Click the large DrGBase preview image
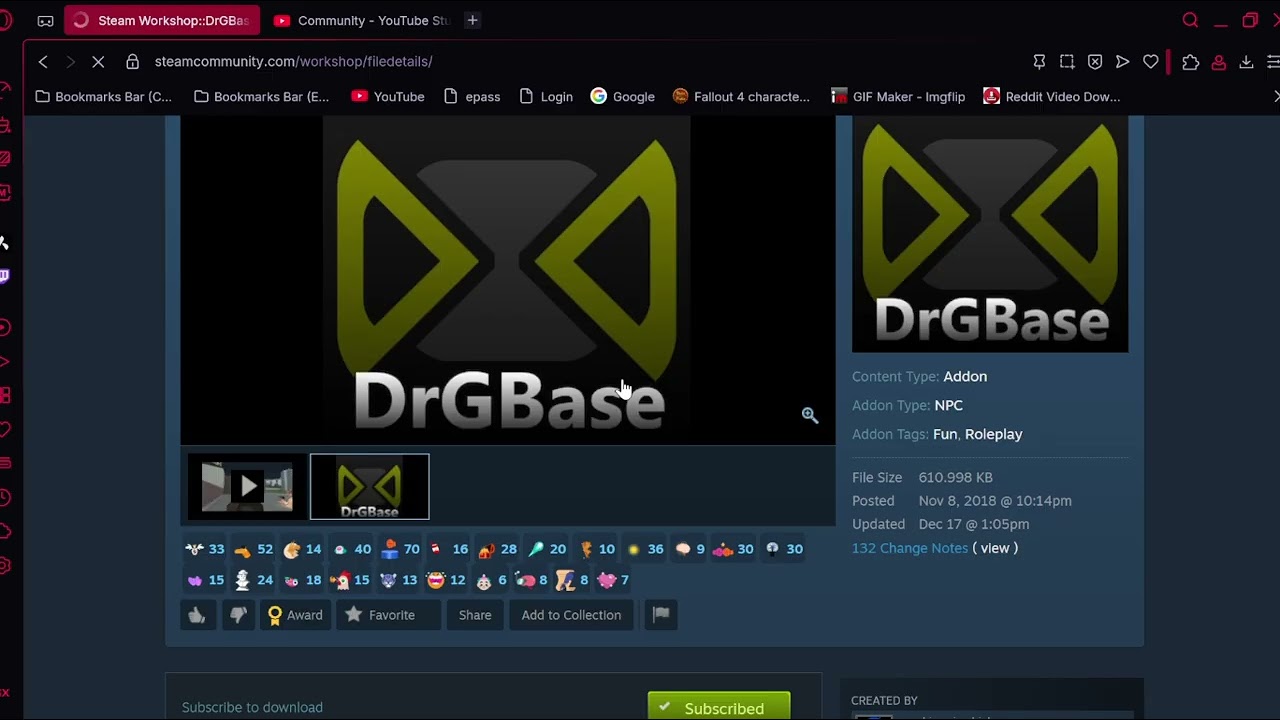 (507, 280)
